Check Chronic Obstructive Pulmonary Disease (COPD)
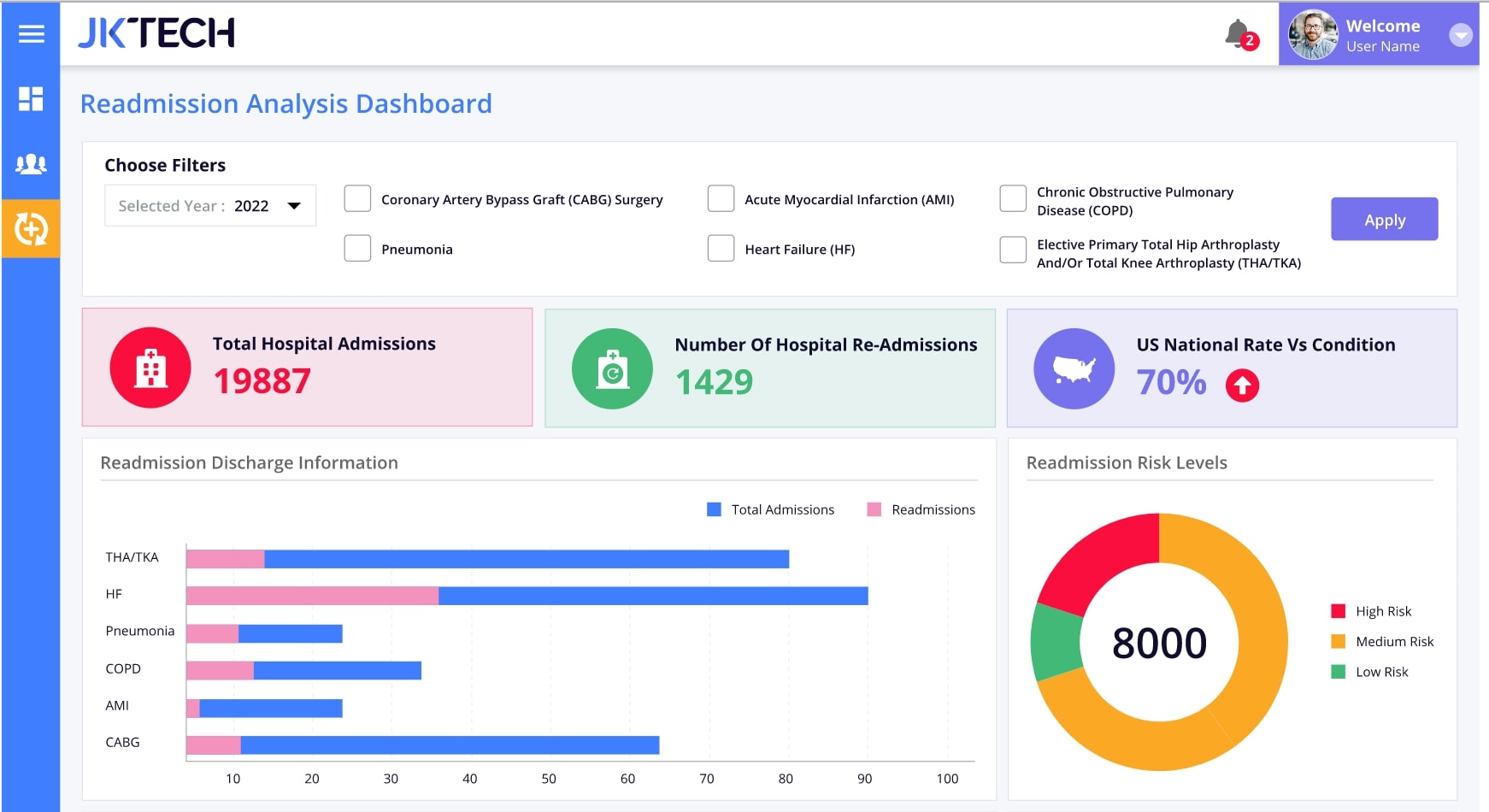1489x812 pixels. (1013, 198)
